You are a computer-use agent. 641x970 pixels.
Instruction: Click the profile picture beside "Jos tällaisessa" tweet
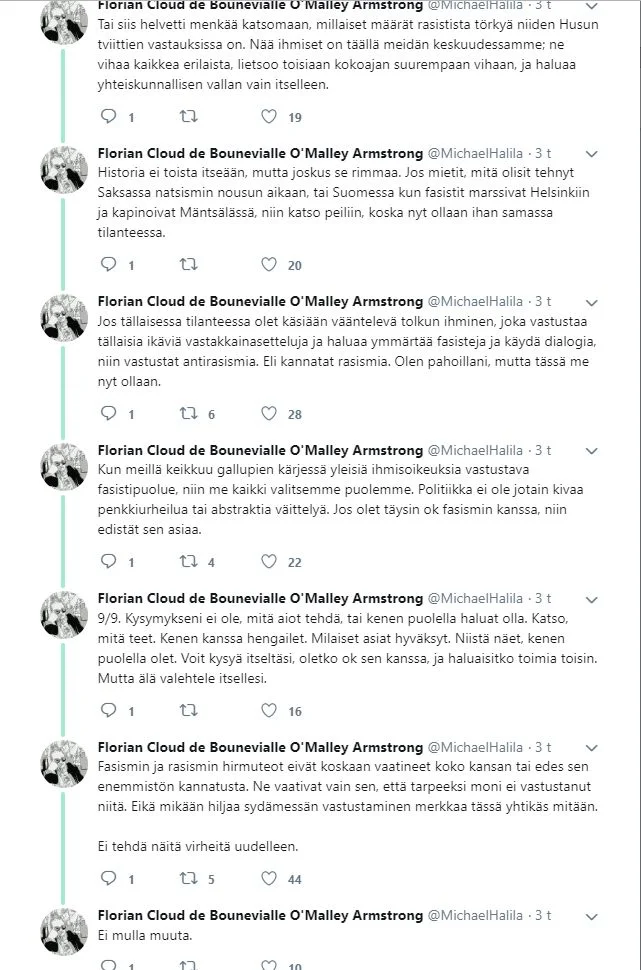click(64, 319)
